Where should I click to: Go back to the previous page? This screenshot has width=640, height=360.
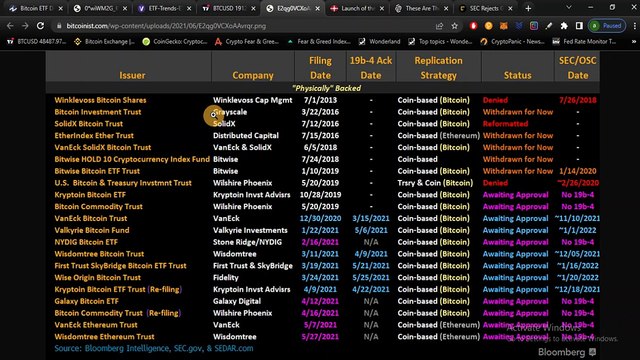tap(10, 26)
